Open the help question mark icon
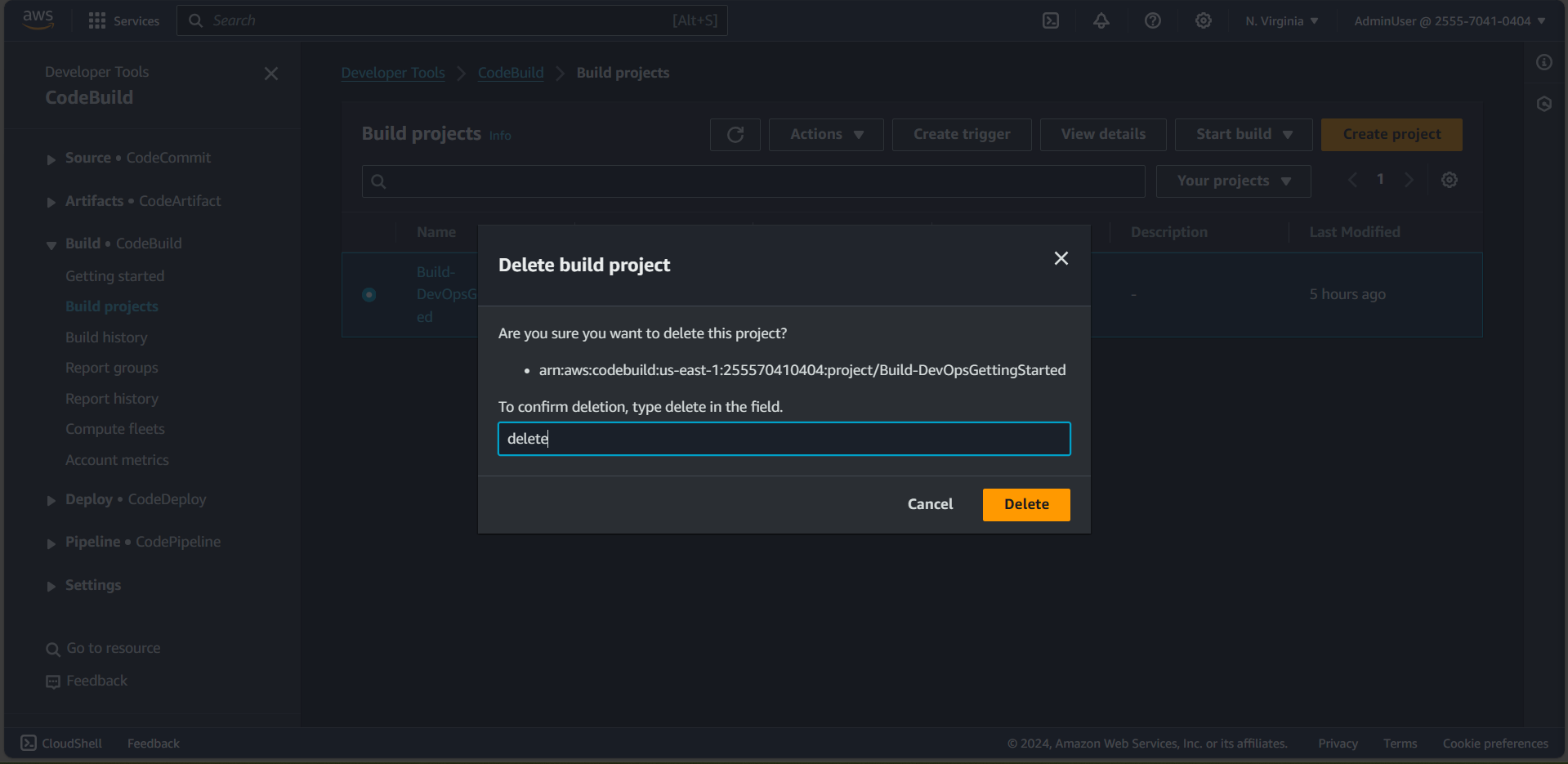The width and height of the screenshot is (1568, 764). click(1152, 20)
